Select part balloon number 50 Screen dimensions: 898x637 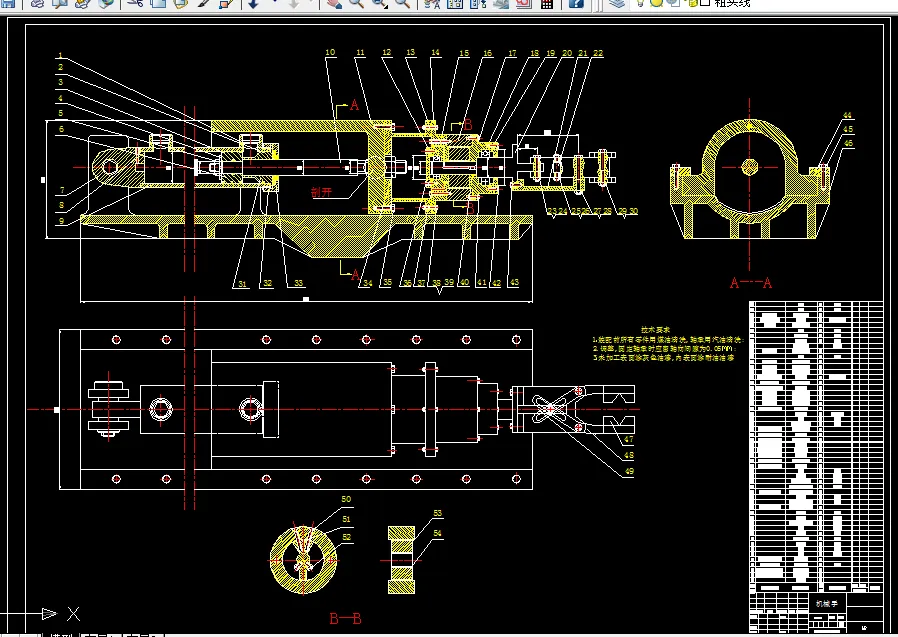[x=346, y=499]
